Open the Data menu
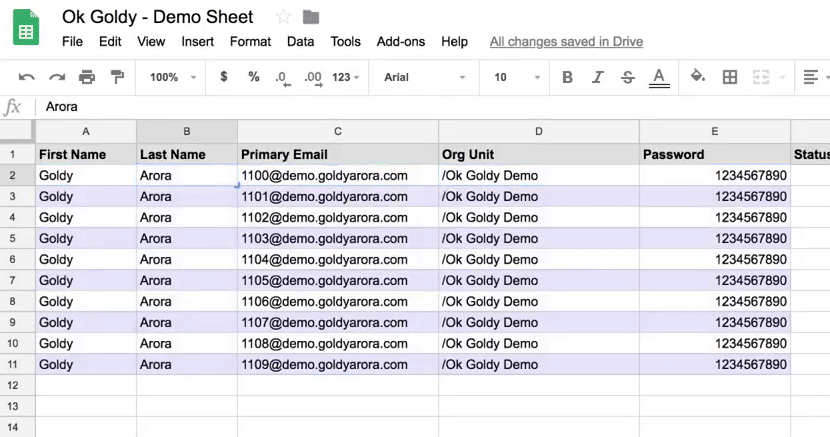Screen dimensions: 830x437 tap(300, 41)
